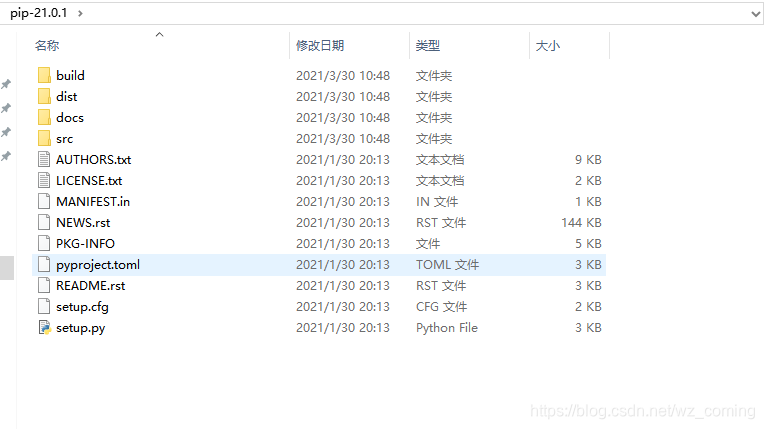Click the 144 KB size of NEWS.rst
764x429 pixels.
coord(581,222)
